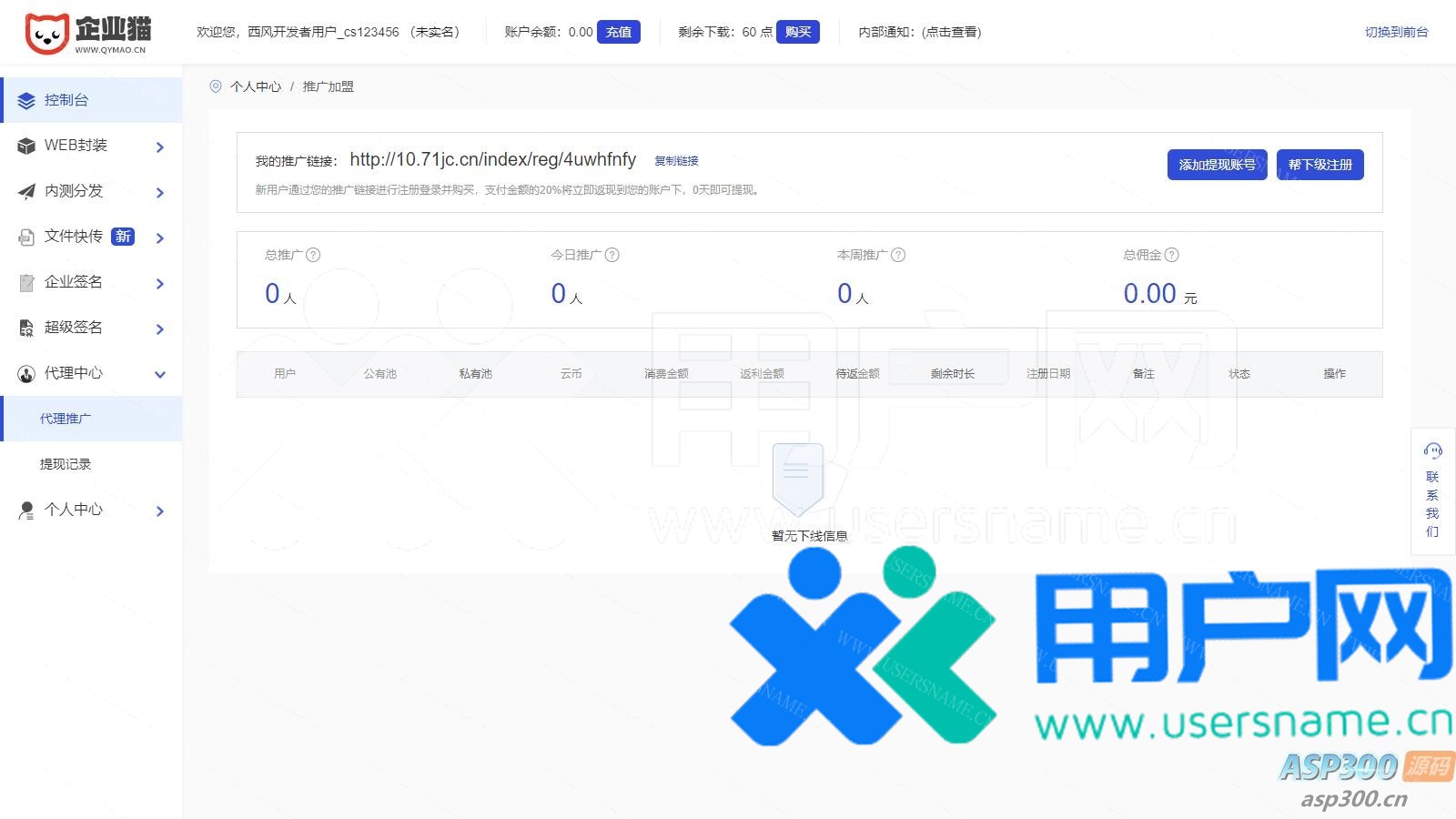Click the 今日推广 help question icon
The image size is (1456, 819).
tap(612, 255)
